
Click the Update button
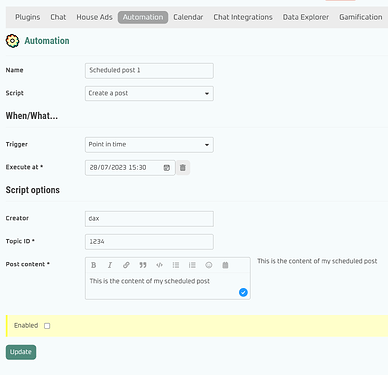coord(21,352)
